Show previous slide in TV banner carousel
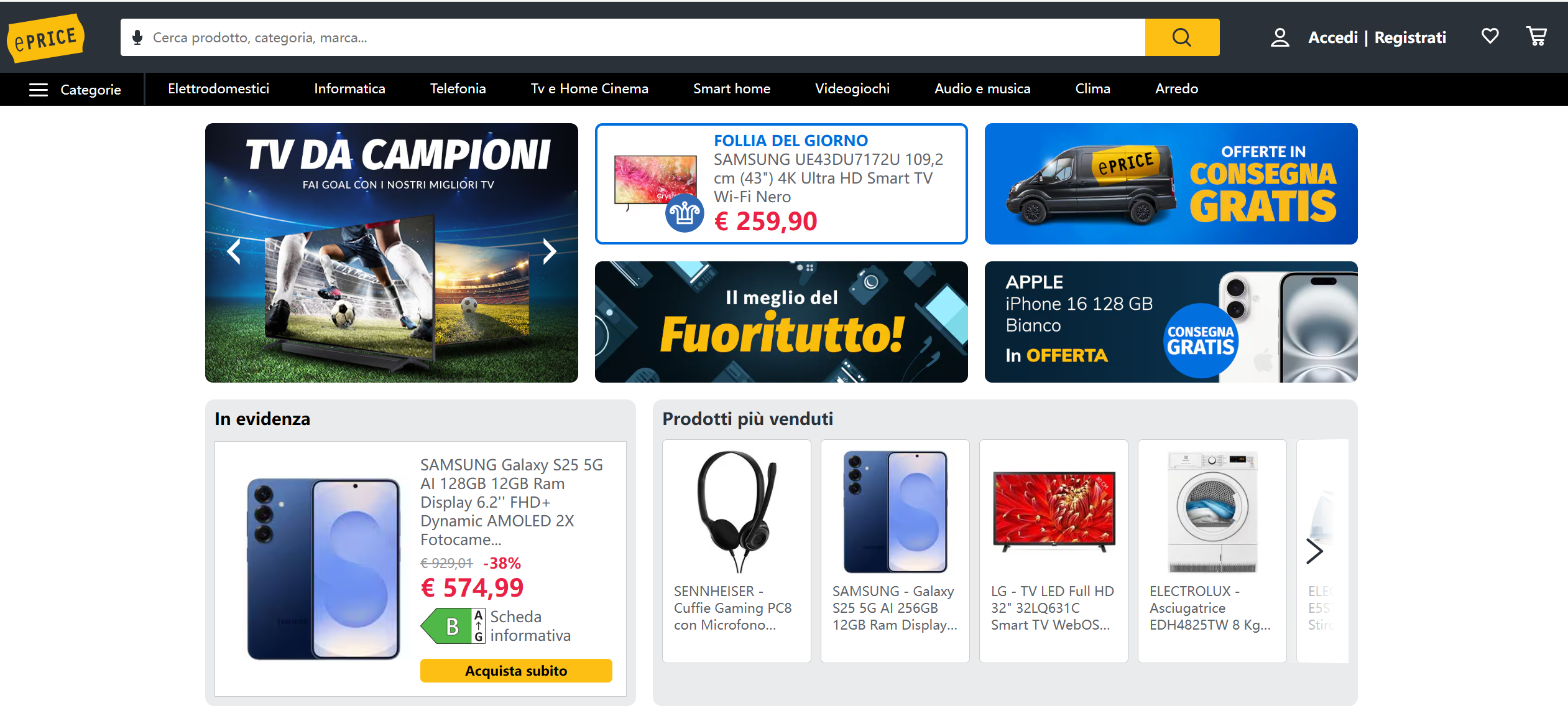This screenshot has width=1568, height=713. pos(234,251)
